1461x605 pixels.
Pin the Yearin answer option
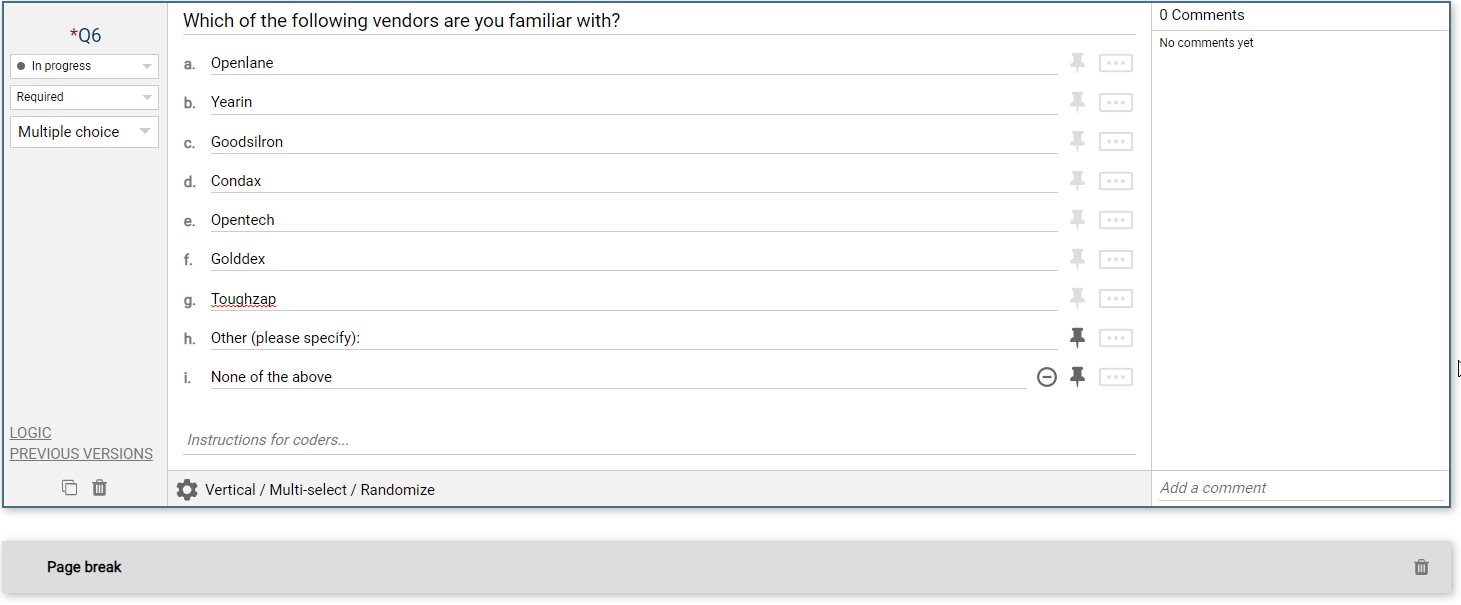click(1077, 102)
